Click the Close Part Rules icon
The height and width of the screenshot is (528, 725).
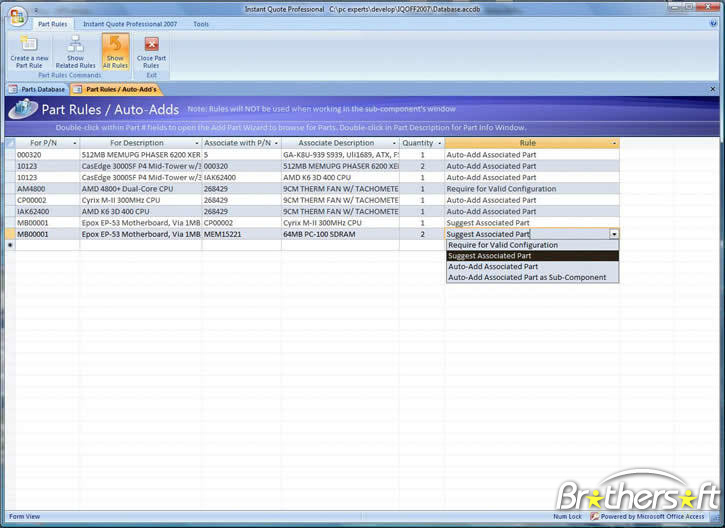(151, 44)
